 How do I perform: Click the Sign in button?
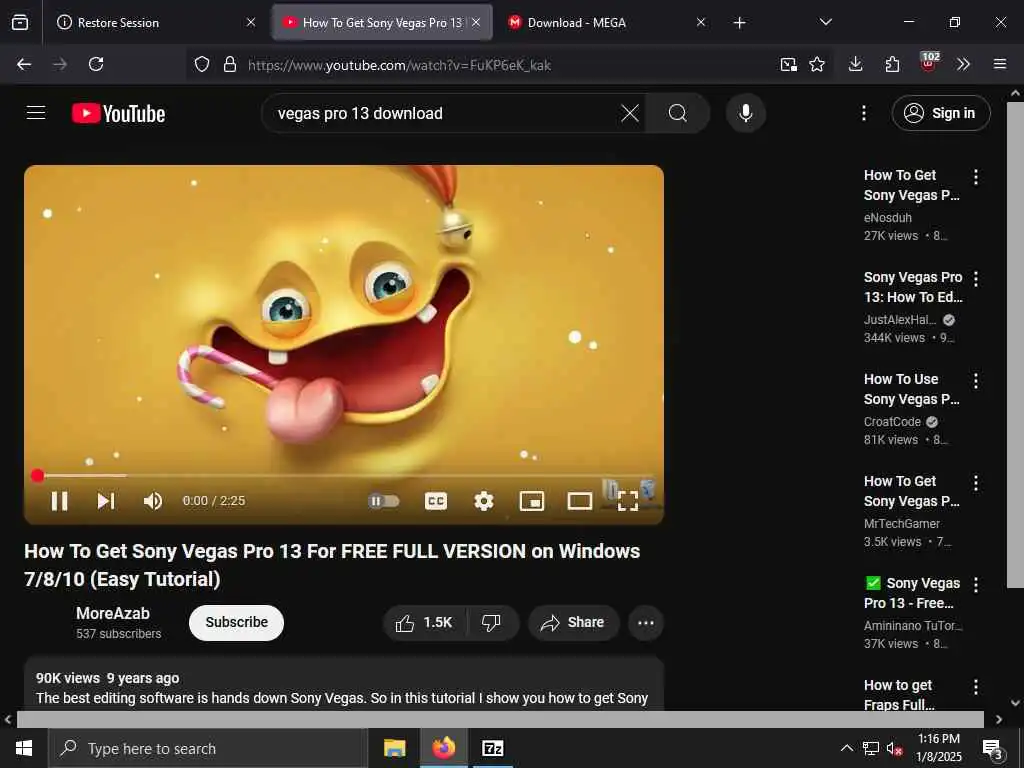pyautogui.click(x=940, y=114)
